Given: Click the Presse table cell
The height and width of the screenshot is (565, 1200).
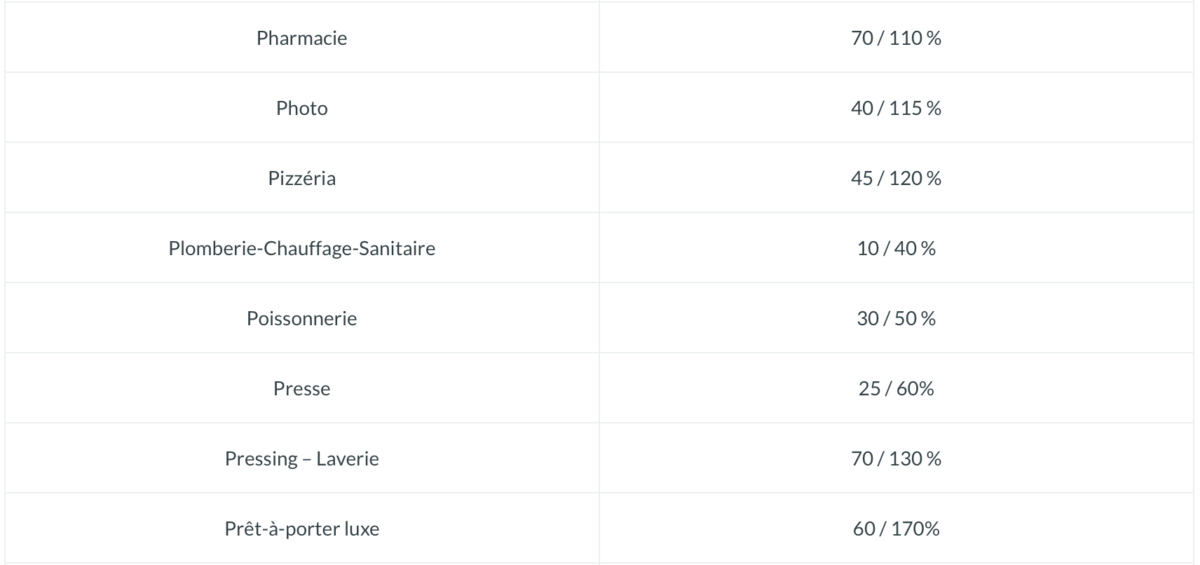Looking at the screenshot, I should point(302,388).
